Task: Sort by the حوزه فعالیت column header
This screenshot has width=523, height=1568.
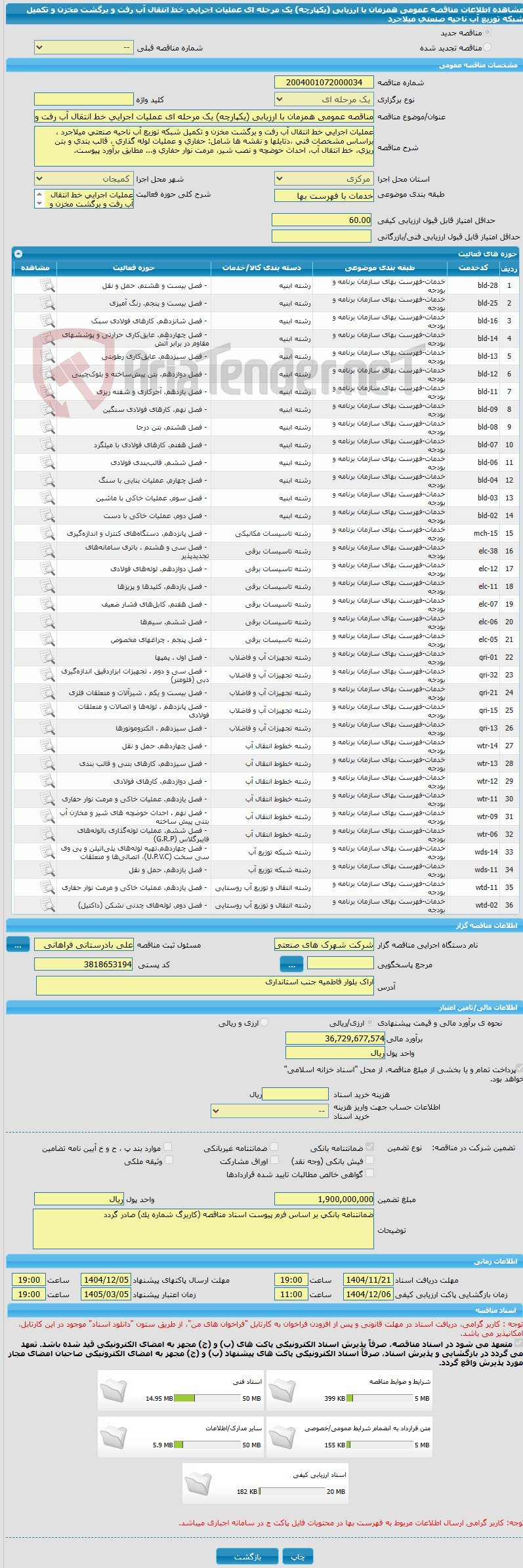Action: click(x=134, y=268)
